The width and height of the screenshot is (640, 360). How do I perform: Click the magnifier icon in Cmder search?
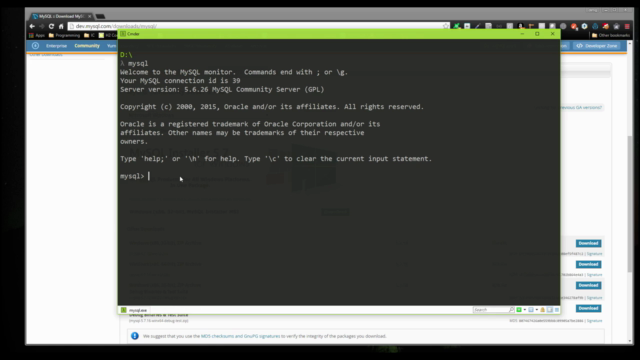511,310
